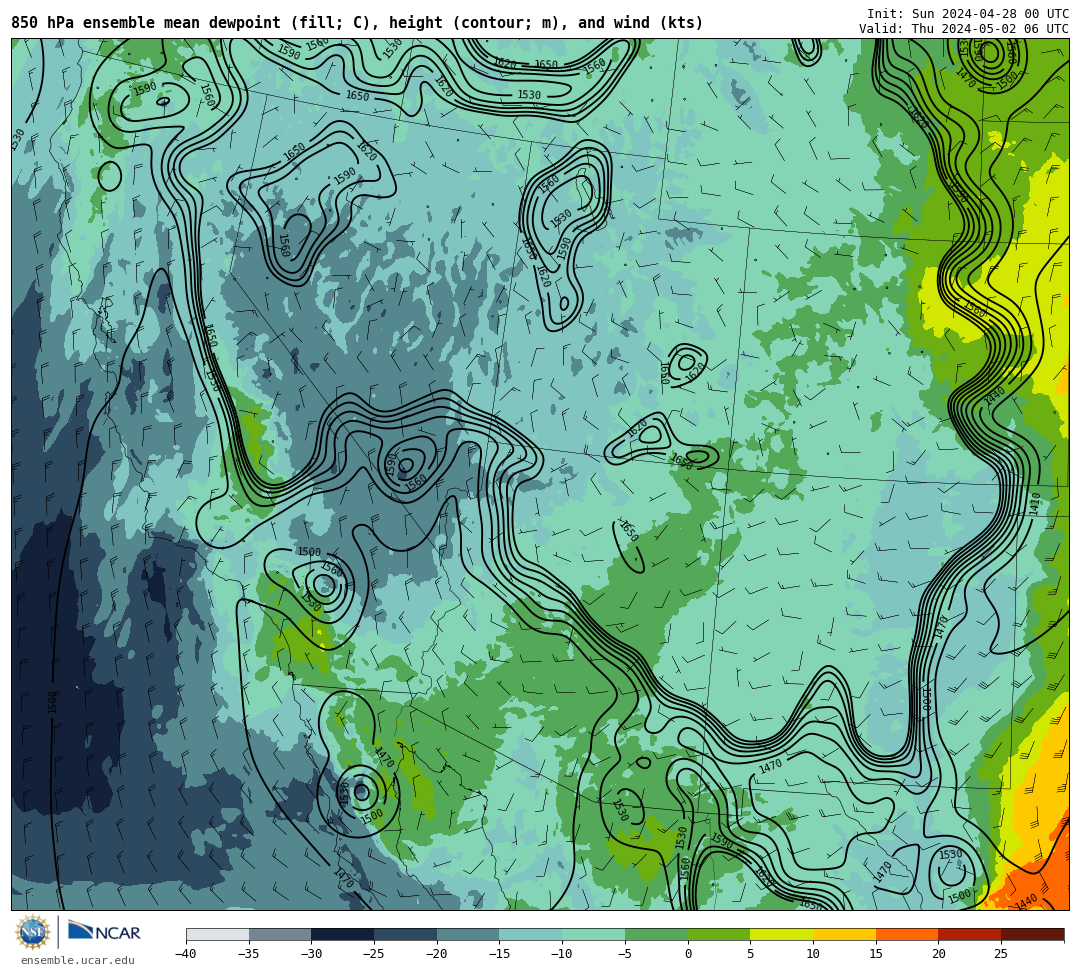Click the -40 colorbar tick label
The image size is (1080, 973).
point(186,954)
